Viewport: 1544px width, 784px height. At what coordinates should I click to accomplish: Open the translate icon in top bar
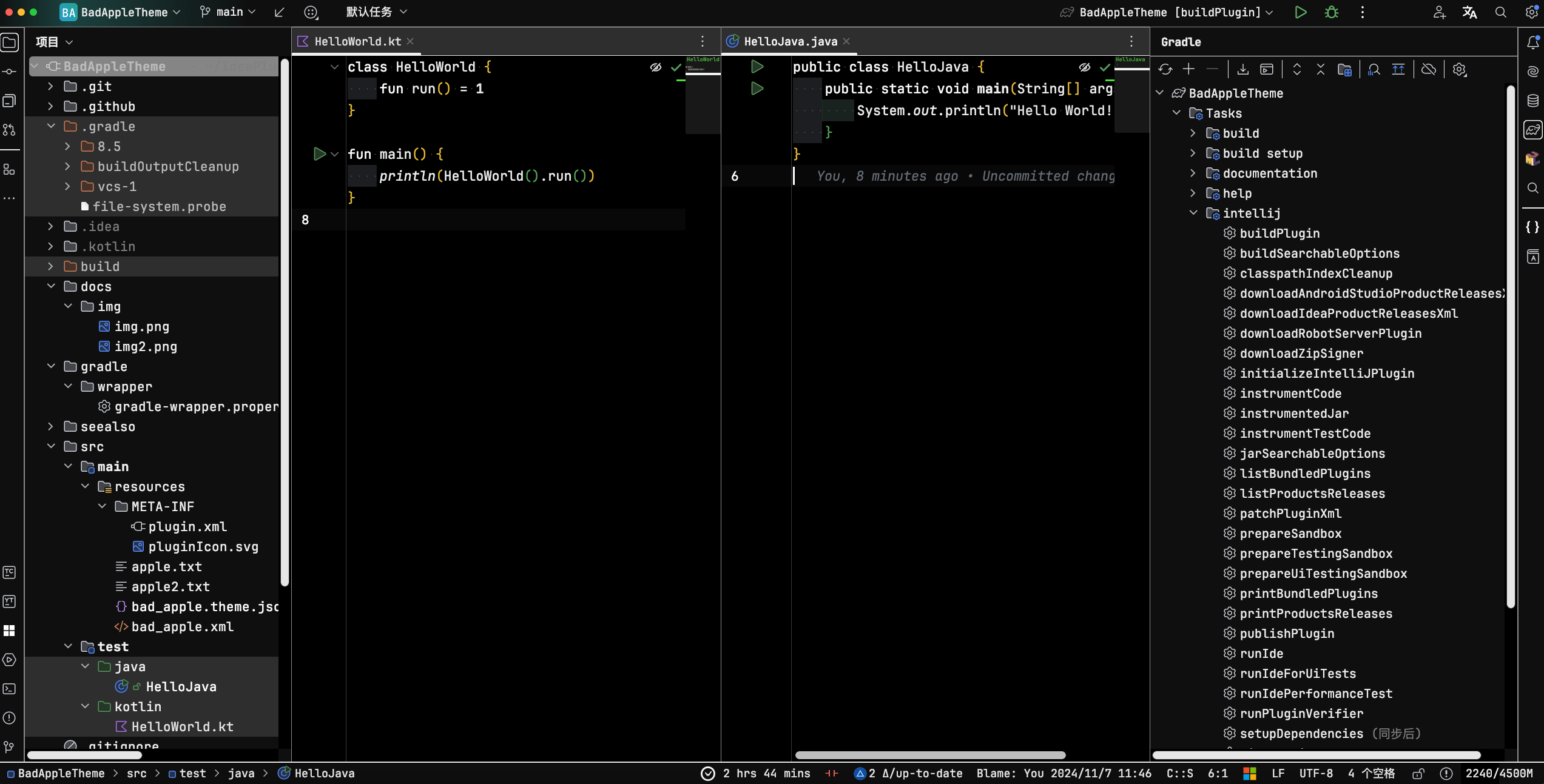[1469, 12]
